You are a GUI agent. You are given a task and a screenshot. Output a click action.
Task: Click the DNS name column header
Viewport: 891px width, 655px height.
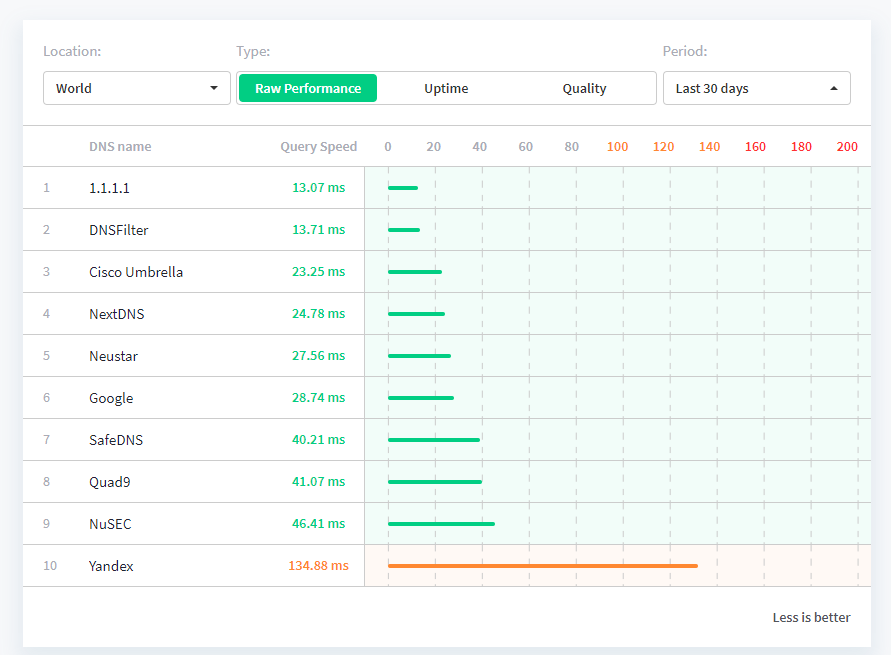tap(120, 146)
